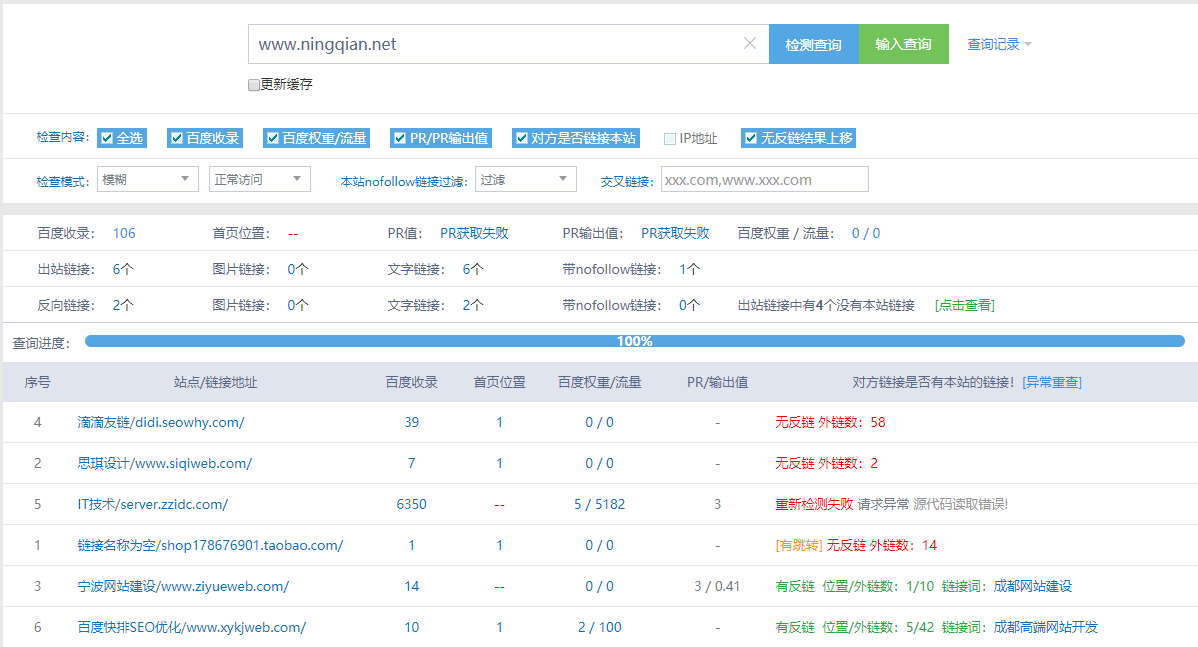
Task: Clear the URL field with the X icon
Action: click(750, 44)
